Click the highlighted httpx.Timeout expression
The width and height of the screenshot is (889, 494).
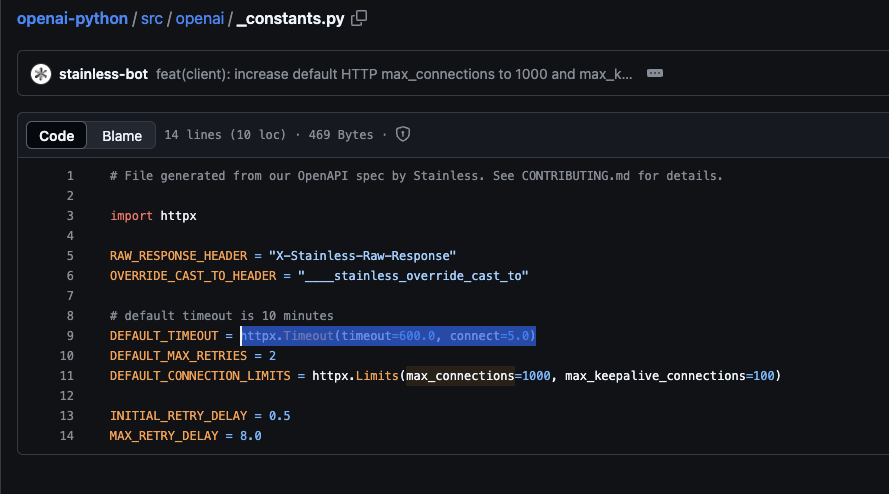388,336
